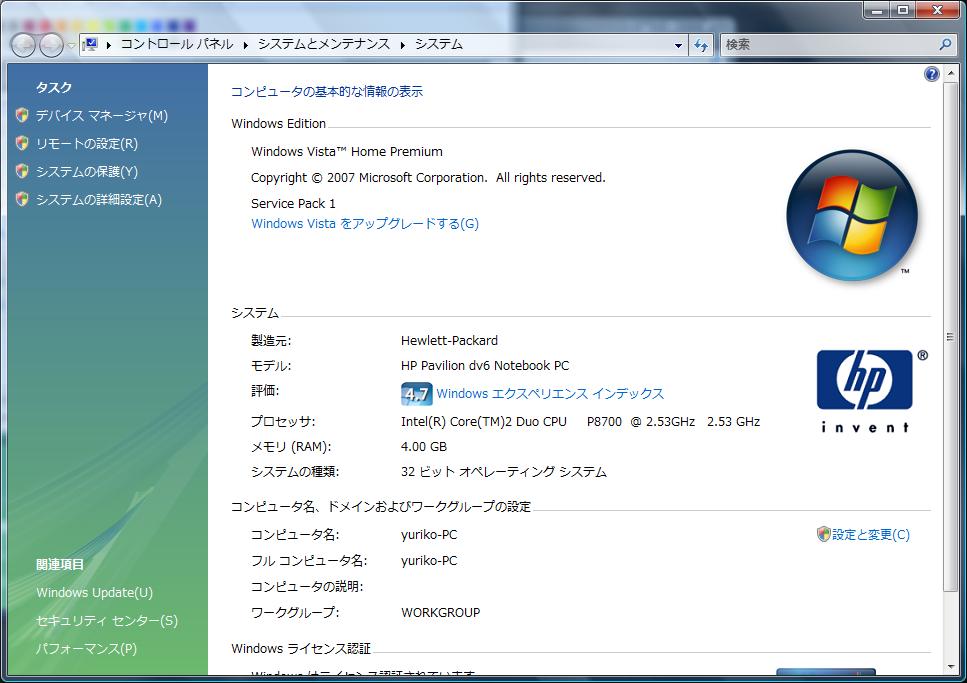Screen dimensions: 967x683
Task: Click the WORKGROUP value
Action: click(x=440, y=613)
